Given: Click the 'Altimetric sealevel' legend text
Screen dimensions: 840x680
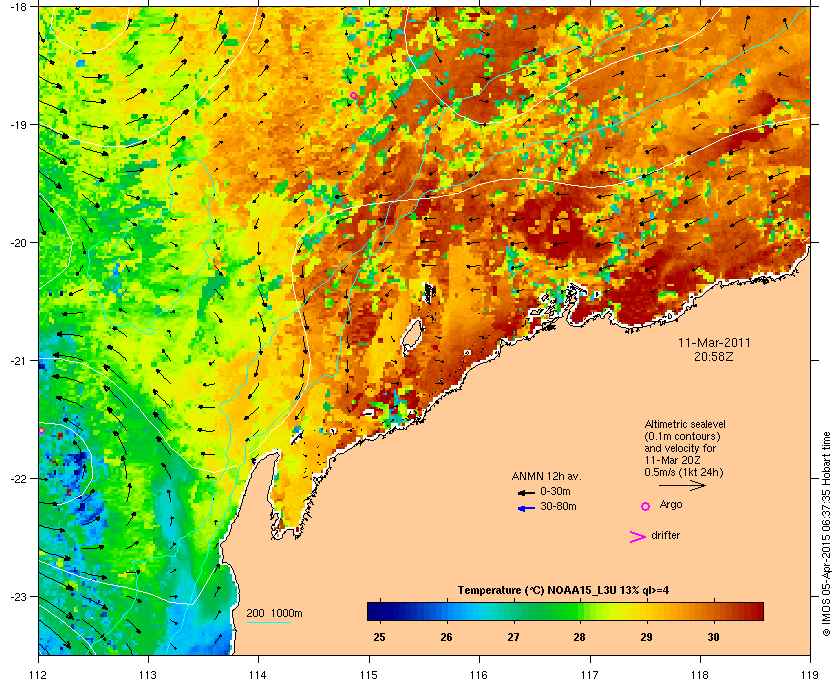Looking at the screenshot, I should tap(685, 424).
